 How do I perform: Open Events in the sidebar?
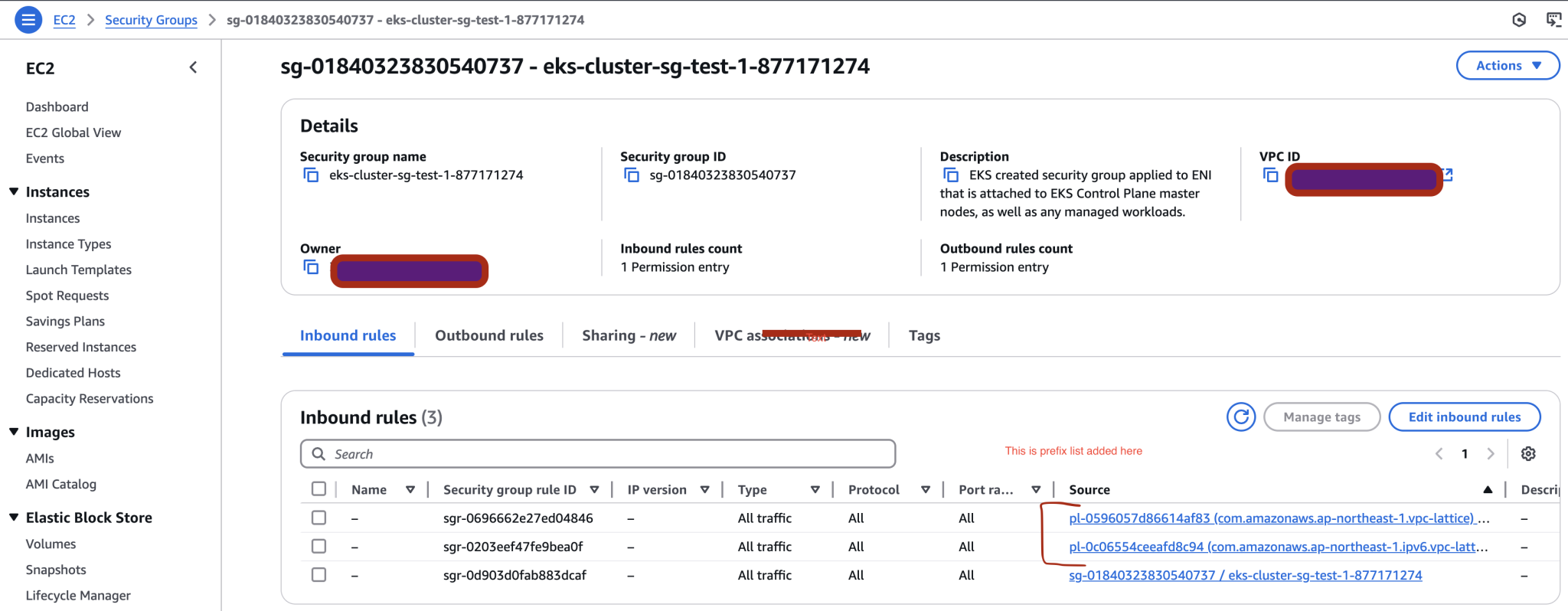45,158
